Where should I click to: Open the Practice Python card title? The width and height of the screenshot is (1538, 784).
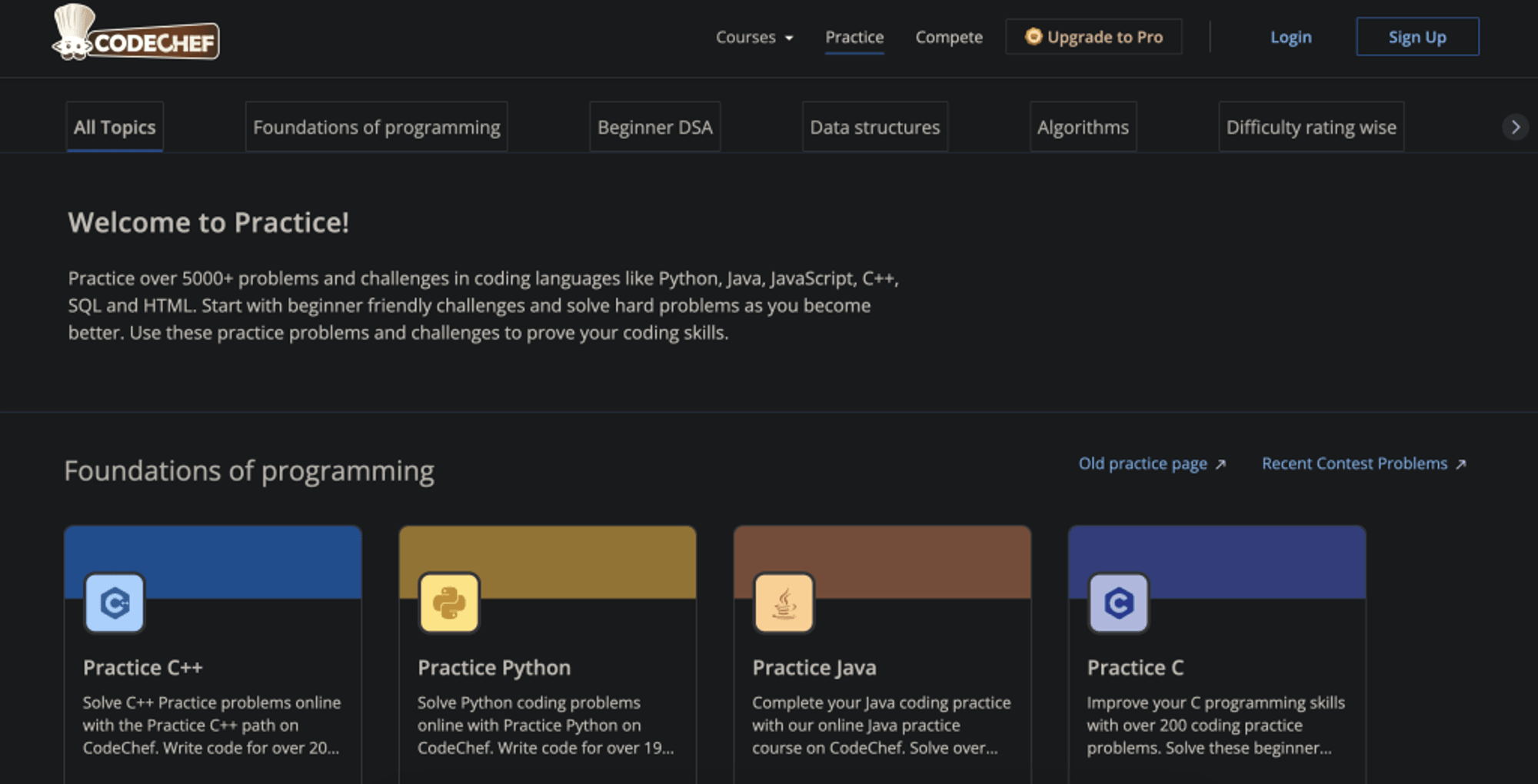[494, 667]
